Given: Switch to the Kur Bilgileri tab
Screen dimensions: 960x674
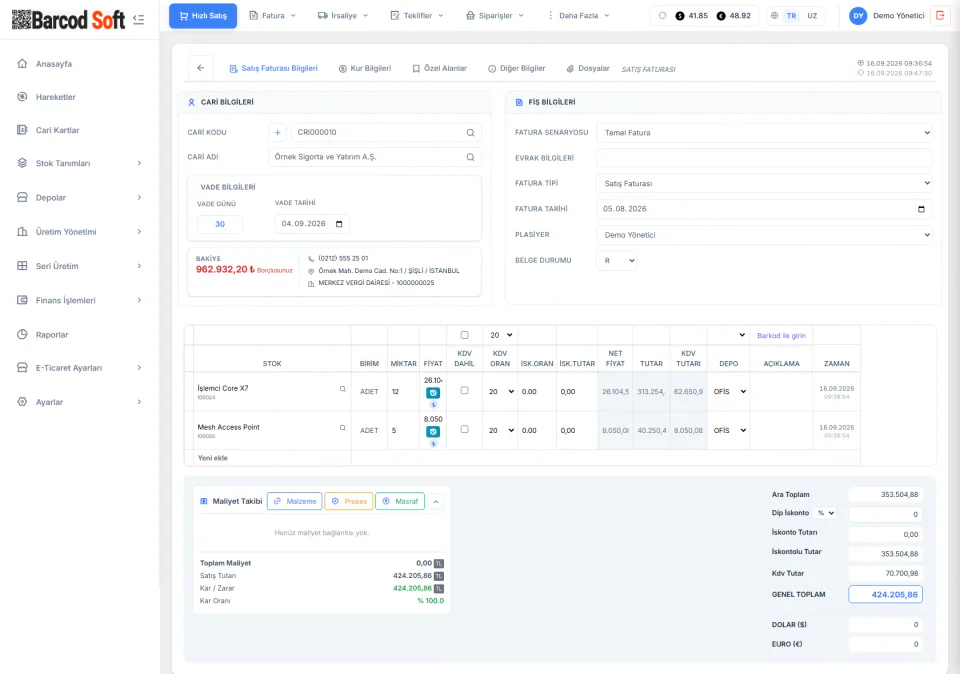Looking at the screenshot, I should [x=365, y=69].
